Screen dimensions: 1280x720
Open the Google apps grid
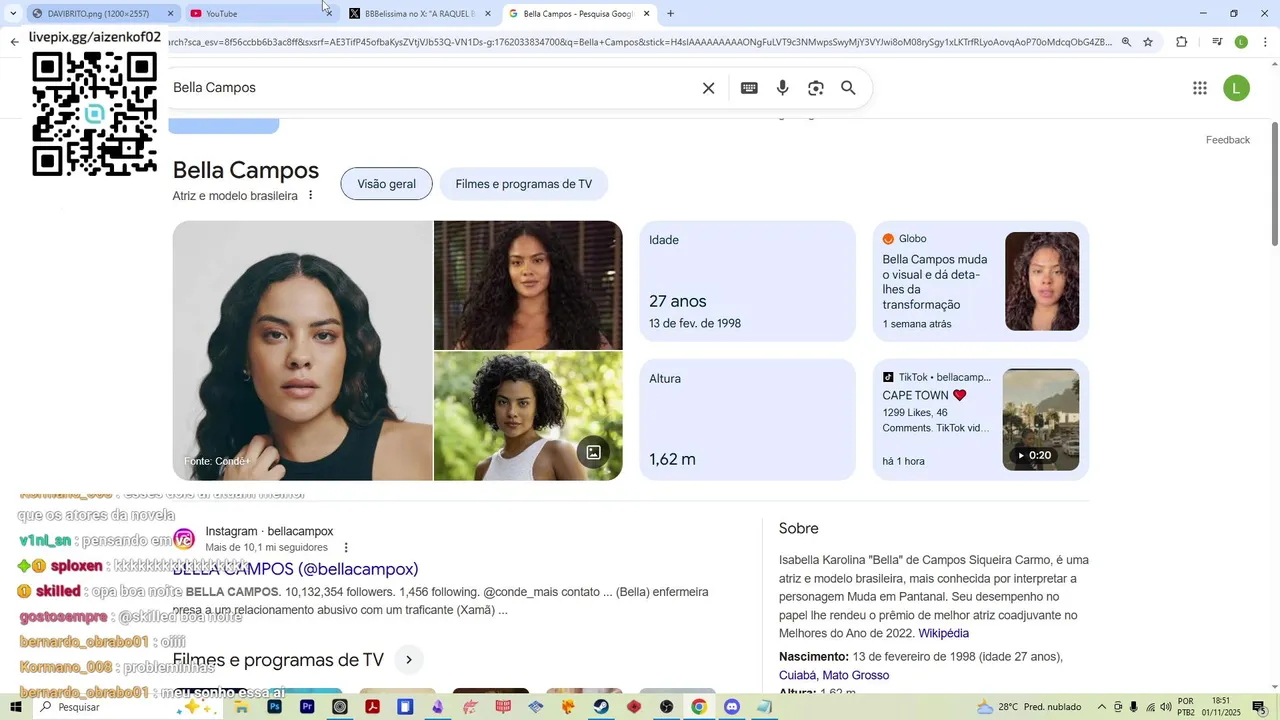[x=1200, y=88]
